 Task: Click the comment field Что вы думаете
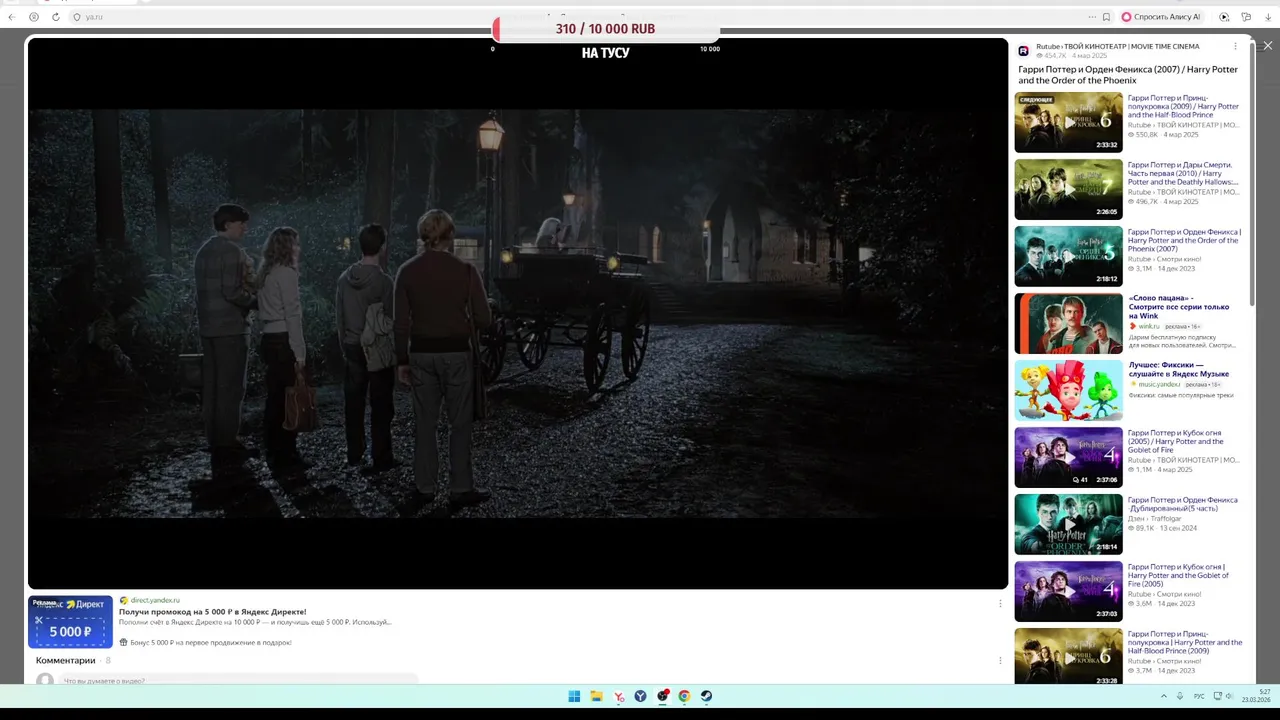(240, 680)
